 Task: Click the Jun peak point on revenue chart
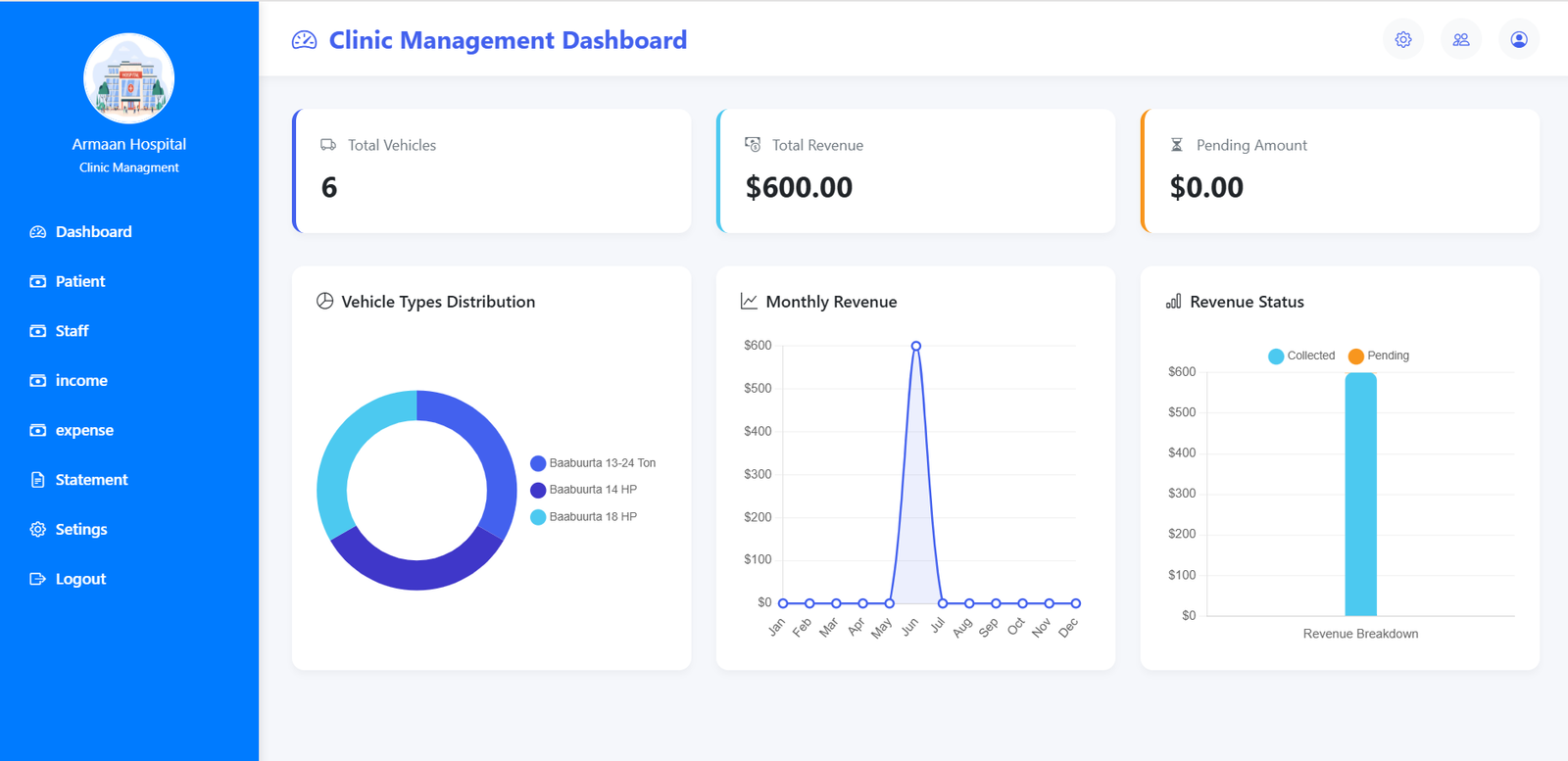point(916,347)
